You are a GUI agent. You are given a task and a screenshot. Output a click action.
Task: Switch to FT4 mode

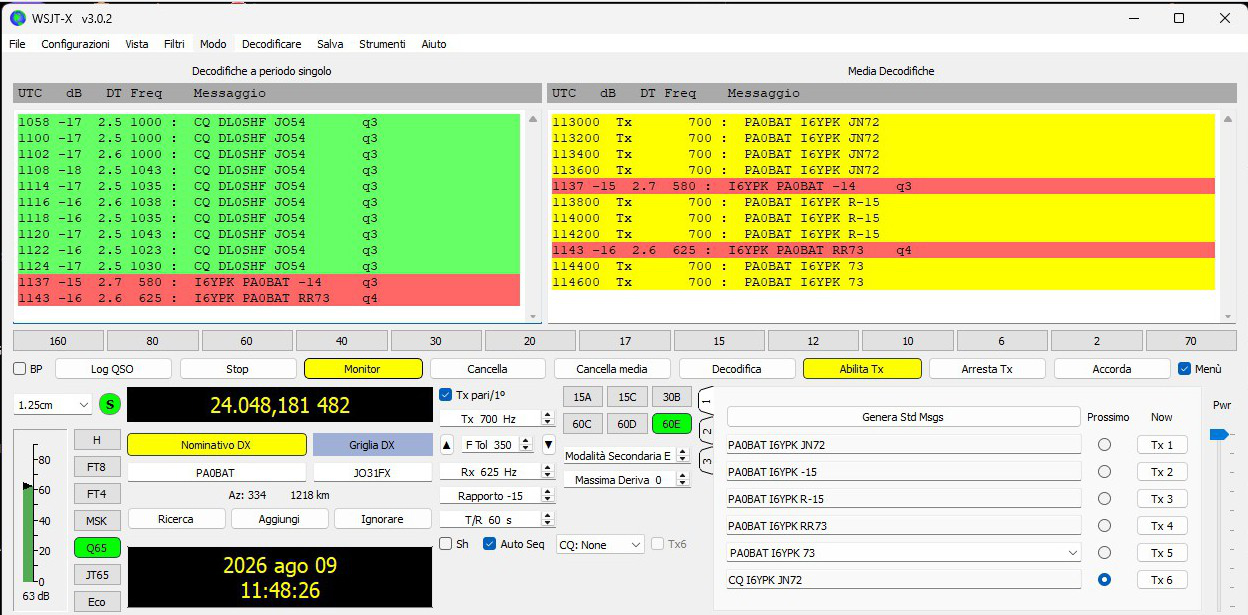97,494
